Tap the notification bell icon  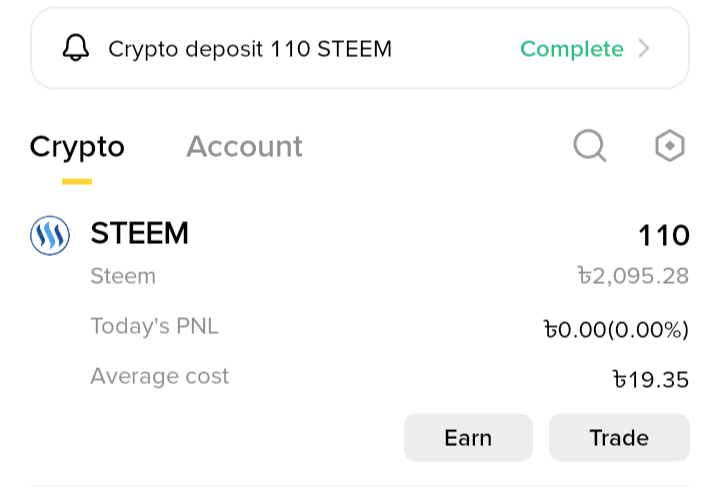[x=76, y=48]
